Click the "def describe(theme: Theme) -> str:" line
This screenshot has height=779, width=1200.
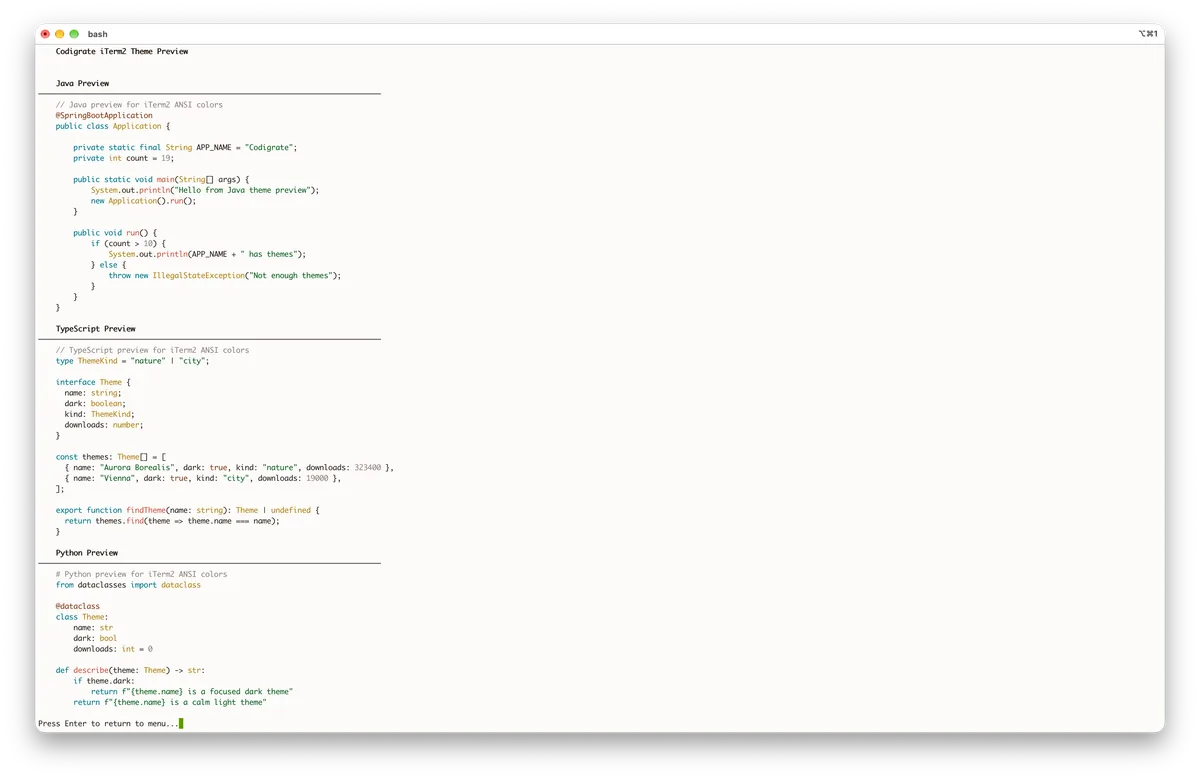tap(130, 670)
